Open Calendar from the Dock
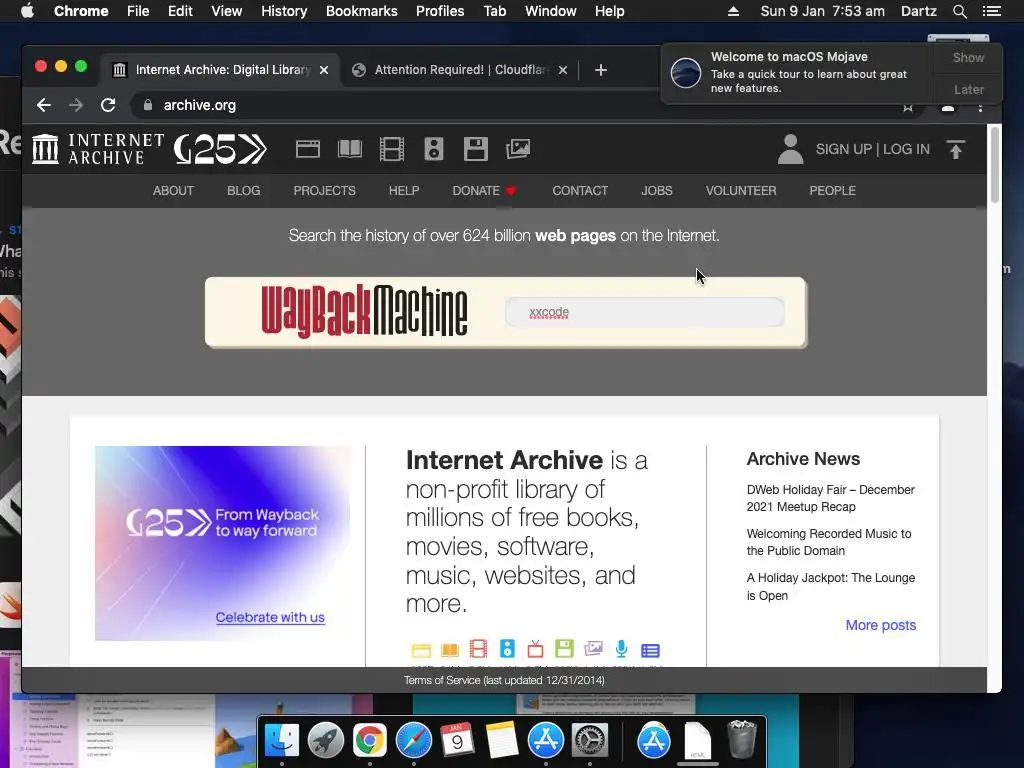Screen dimensions: 1024x768 tap(457, 741)
